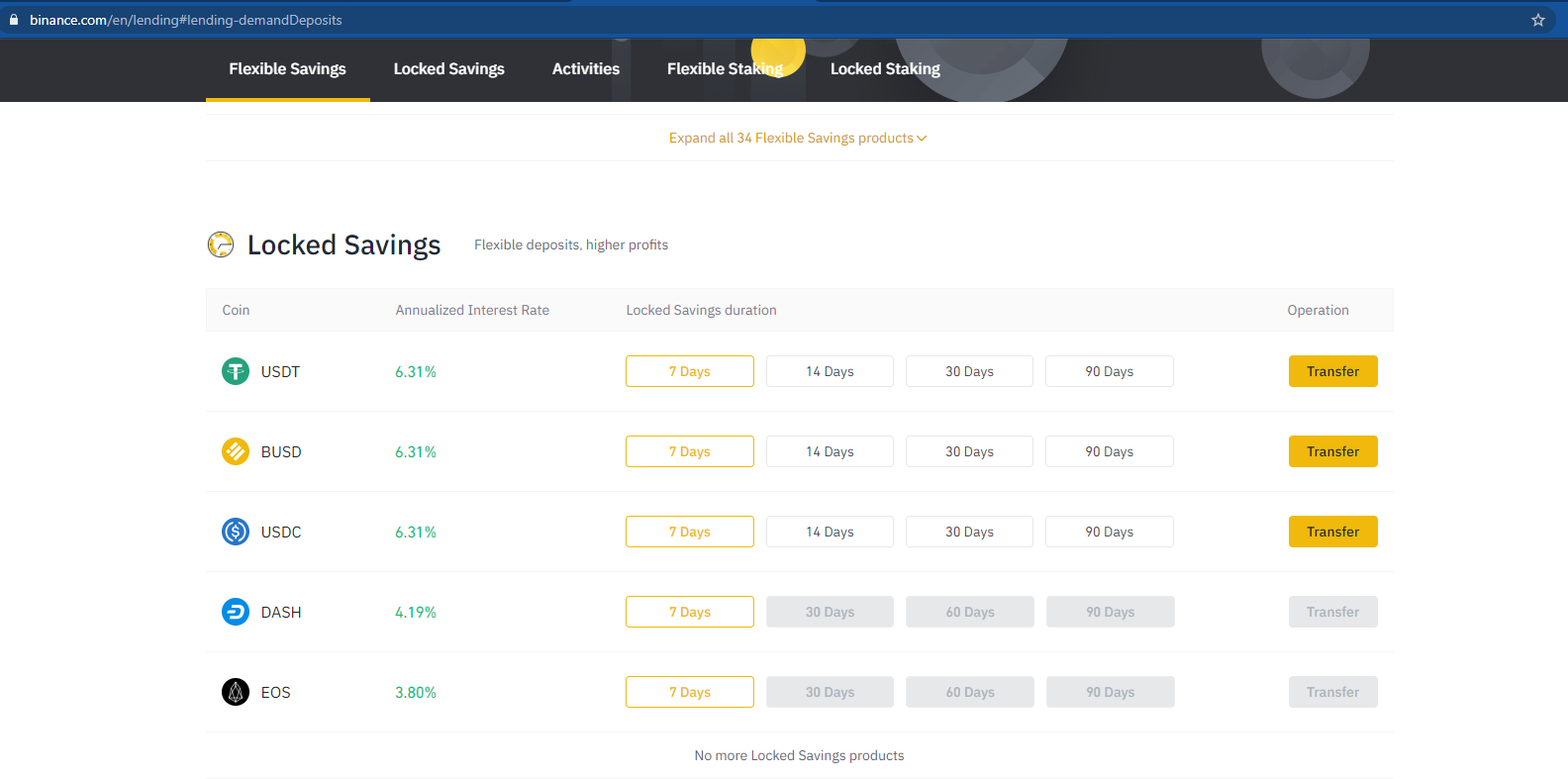Click the BUSD coin icon
The width and height of the screenshot is (1568, 779).
click(236, 451)
